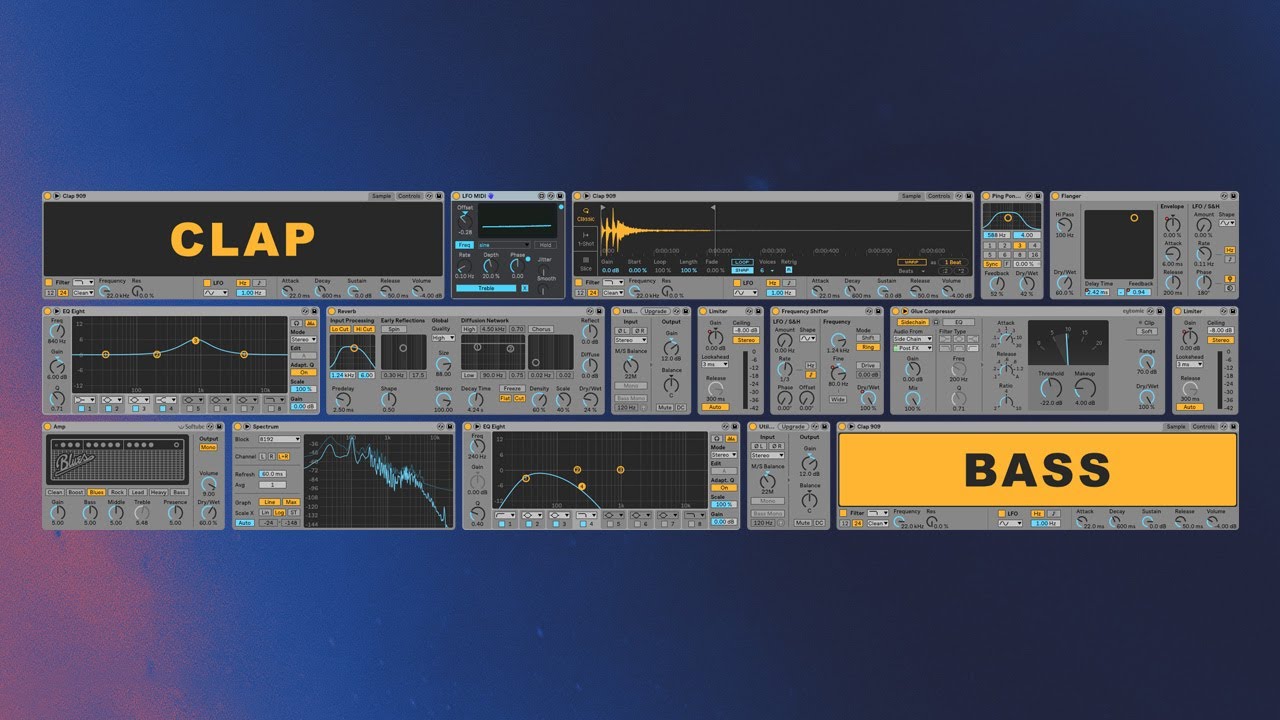Open Lookahead dropdown in first Limiter
This screenshot has height=720, width=1280.
tap(715, 364)
